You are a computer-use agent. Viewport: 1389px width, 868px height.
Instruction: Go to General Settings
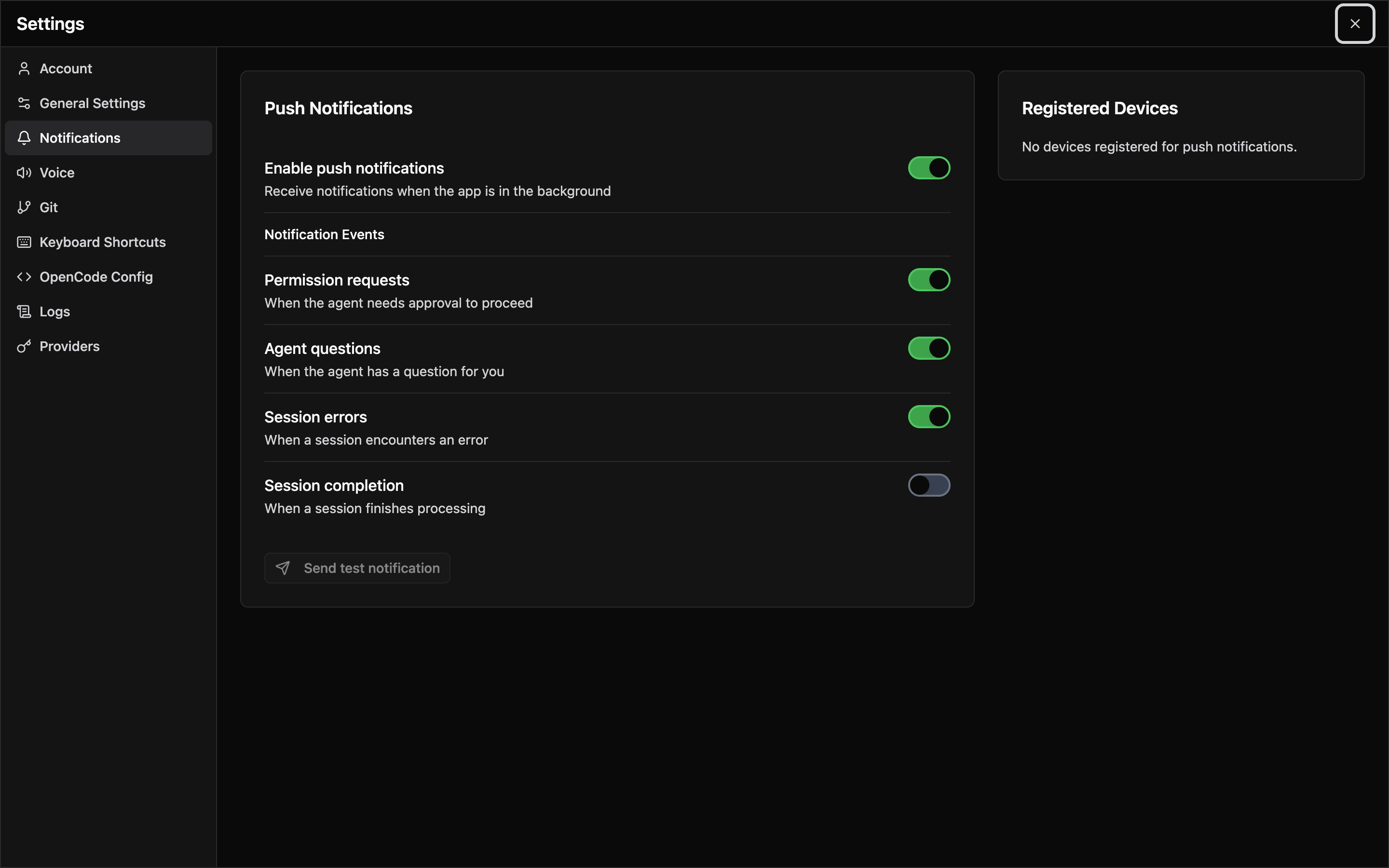[109, 103]
